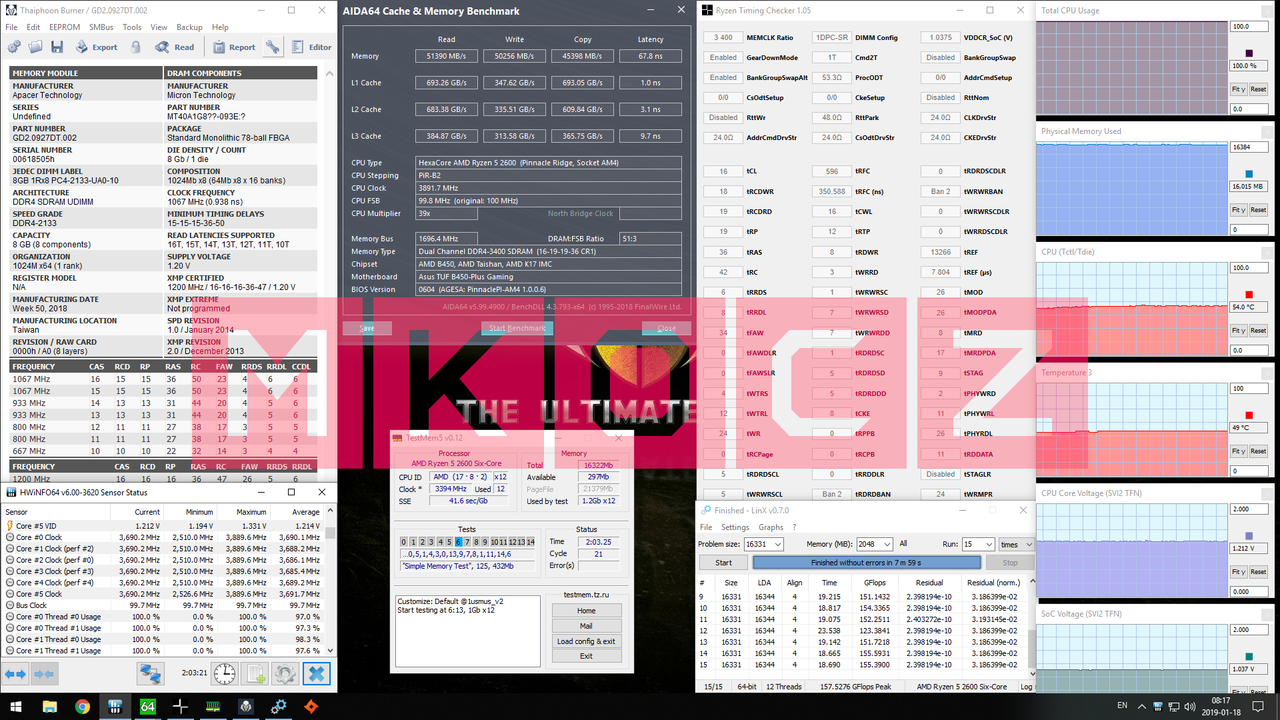Click Thaiphoon Burner ghost icon on taskbar
The height and width of the screenshot is (720, 1280).
tap(246, 706)
